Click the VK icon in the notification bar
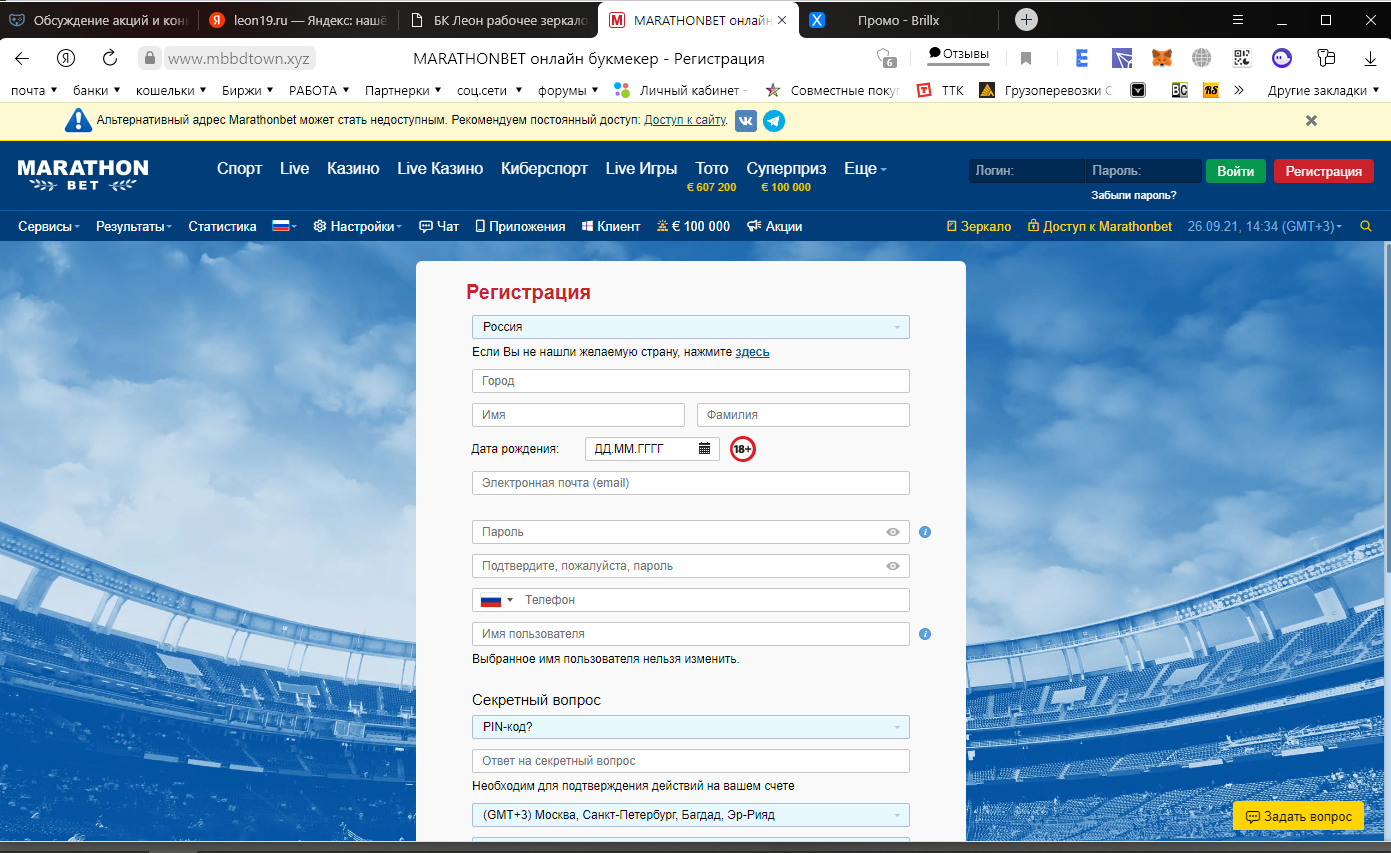Screen dimensions: 1391x853 pyautogui.click(x=746, y=121)
